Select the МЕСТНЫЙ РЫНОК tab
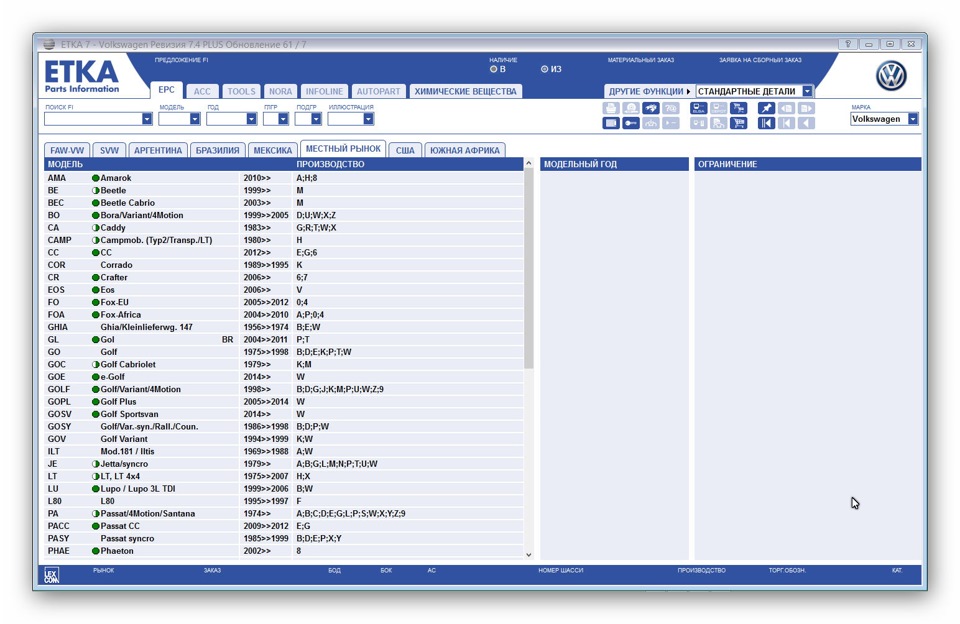Screen dimensions: 960x624 343,148
